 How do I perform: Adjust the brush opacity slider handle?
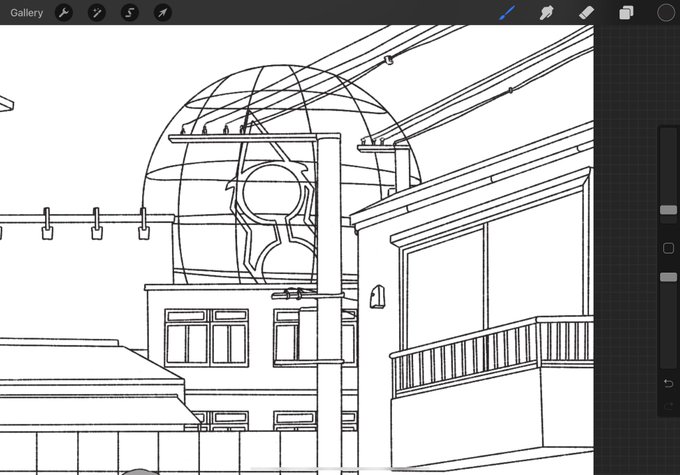pos(668,277)
